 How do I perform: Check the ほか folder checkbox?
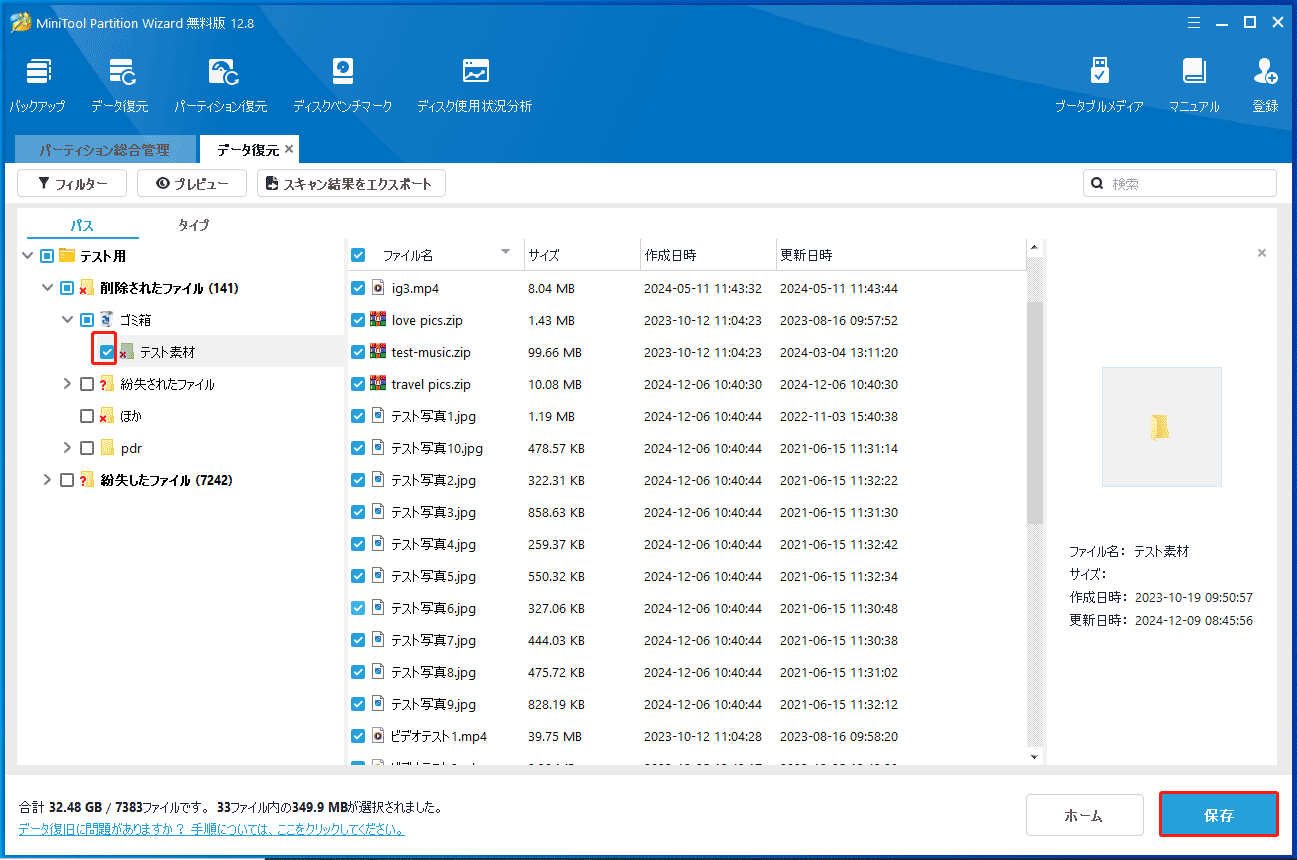pos(87,416)
